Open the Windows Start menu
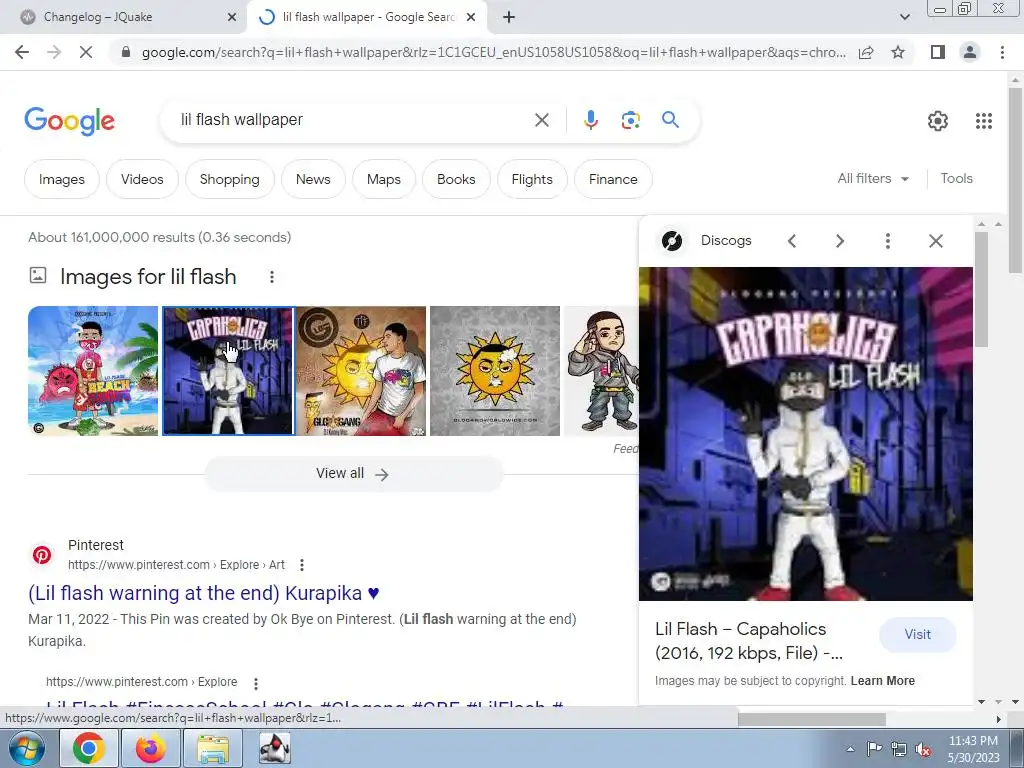The image size is (1024, 768). point(27,748)
